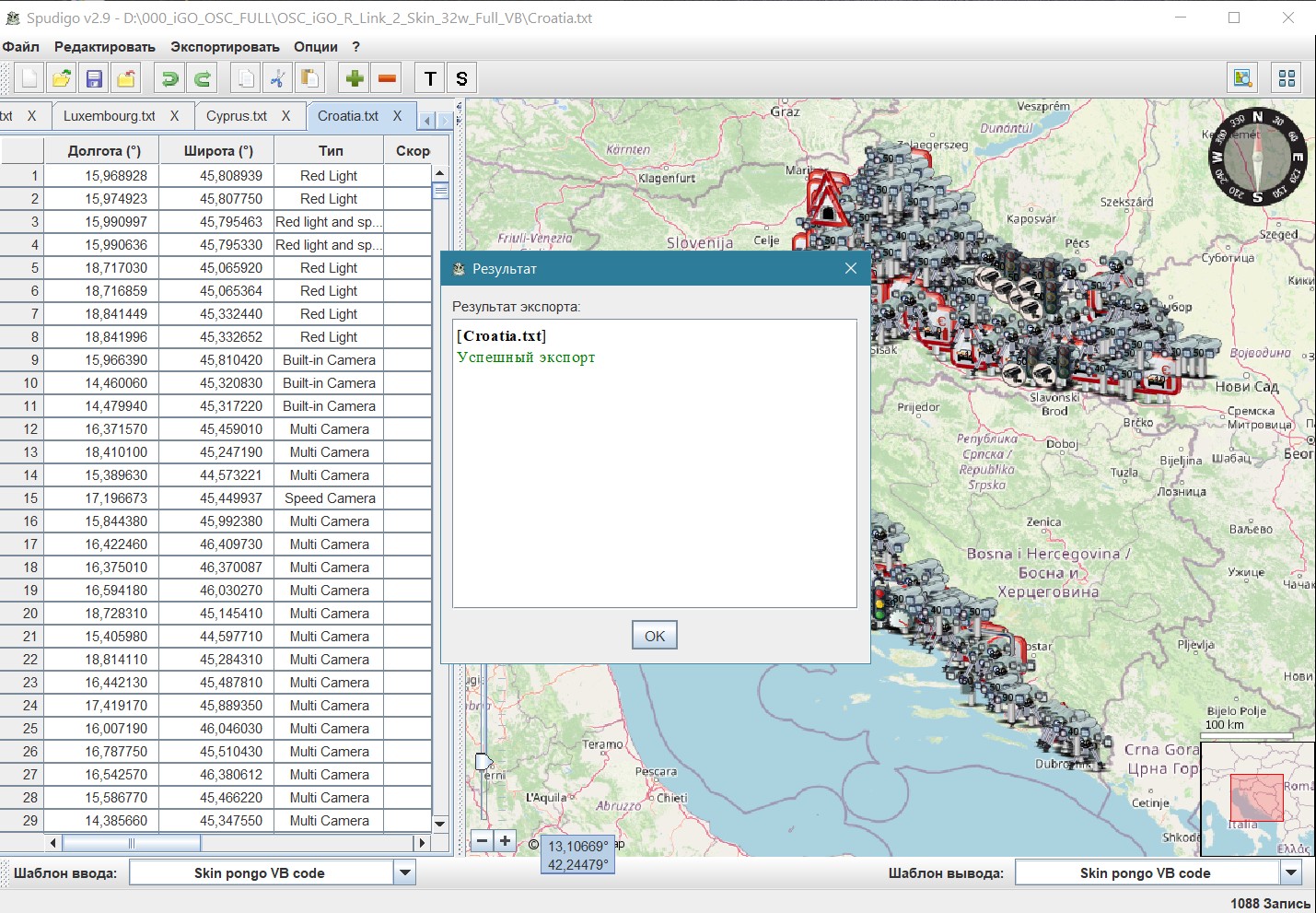This screenshot has width=1316, height=913.
Task: Open a file using the folder icon
Action: [x=62, y=78]
